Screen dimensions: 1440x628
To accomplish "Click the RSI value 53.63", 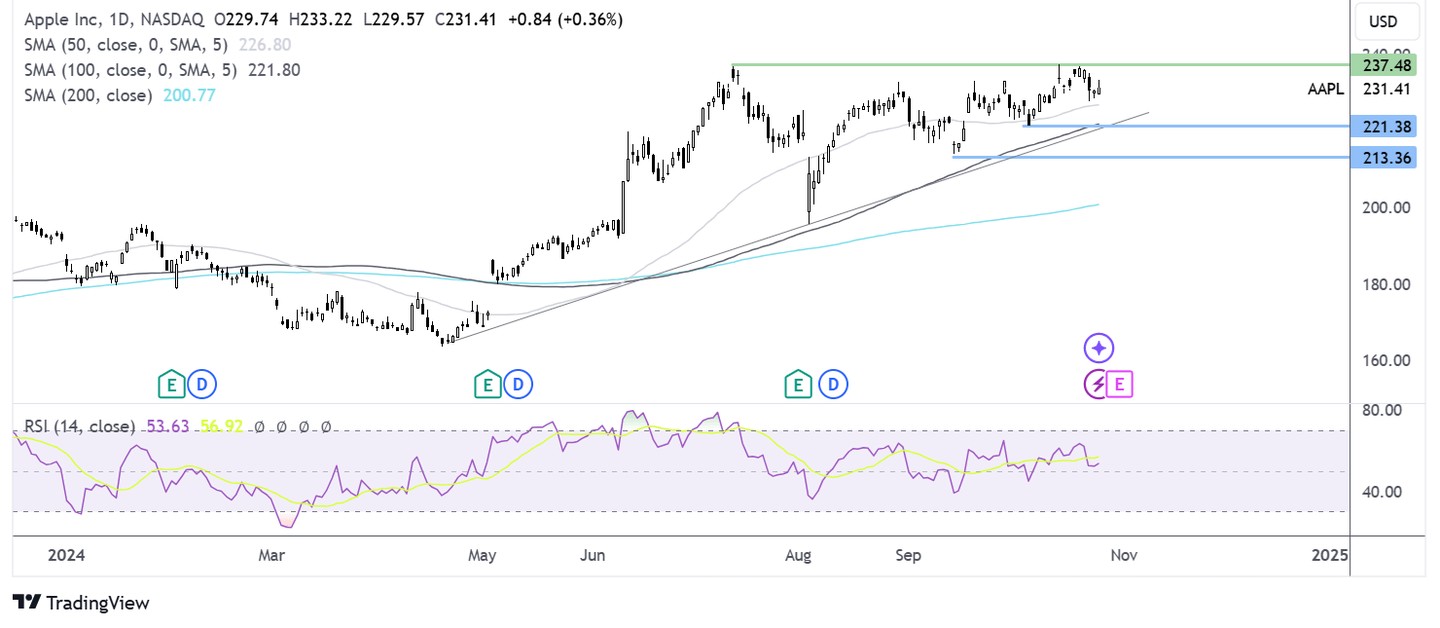I will pyautogui.click(x=166, y=427).
